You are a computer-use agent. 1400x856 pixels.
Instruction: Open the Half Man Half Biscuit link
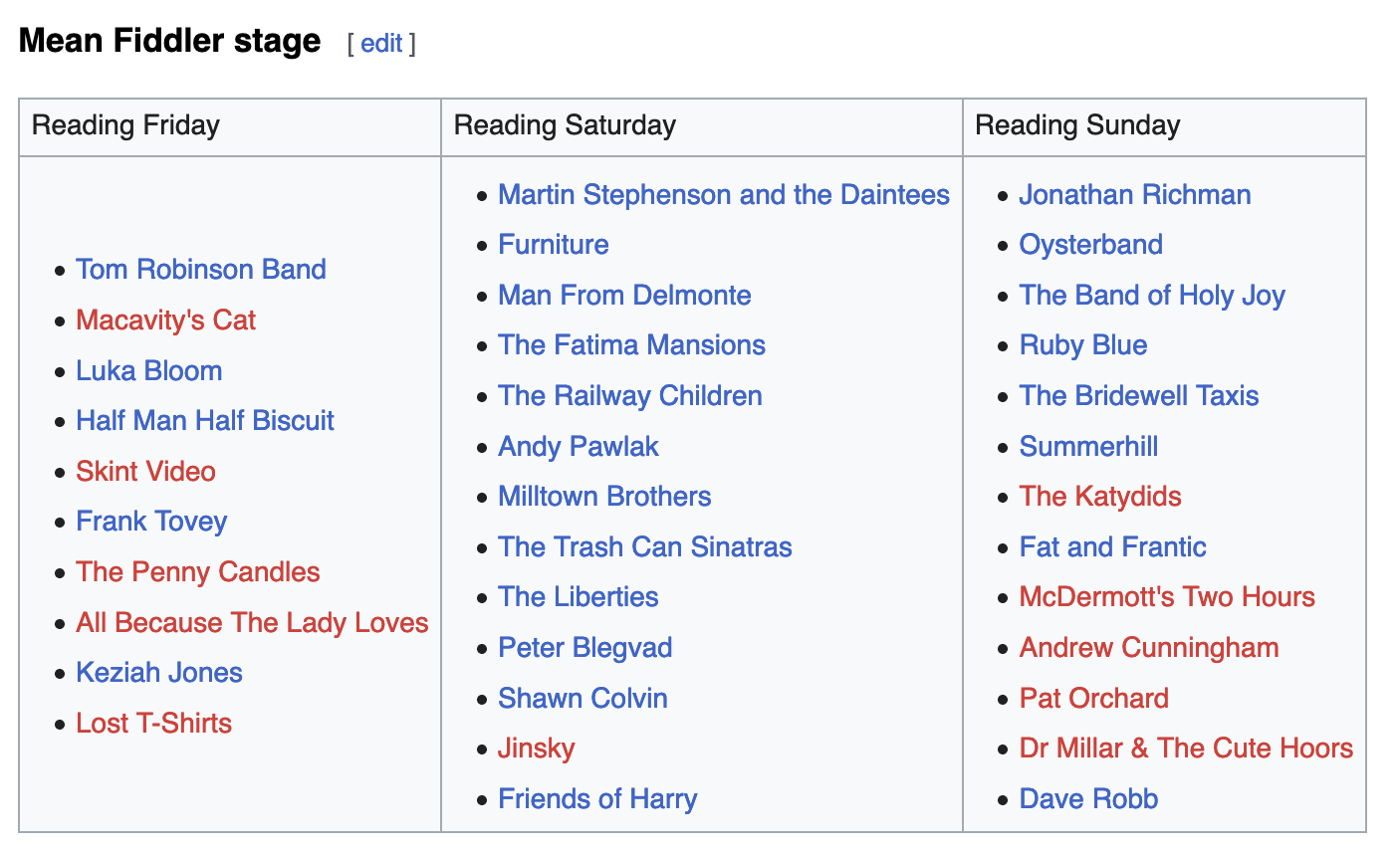[205, 421]
